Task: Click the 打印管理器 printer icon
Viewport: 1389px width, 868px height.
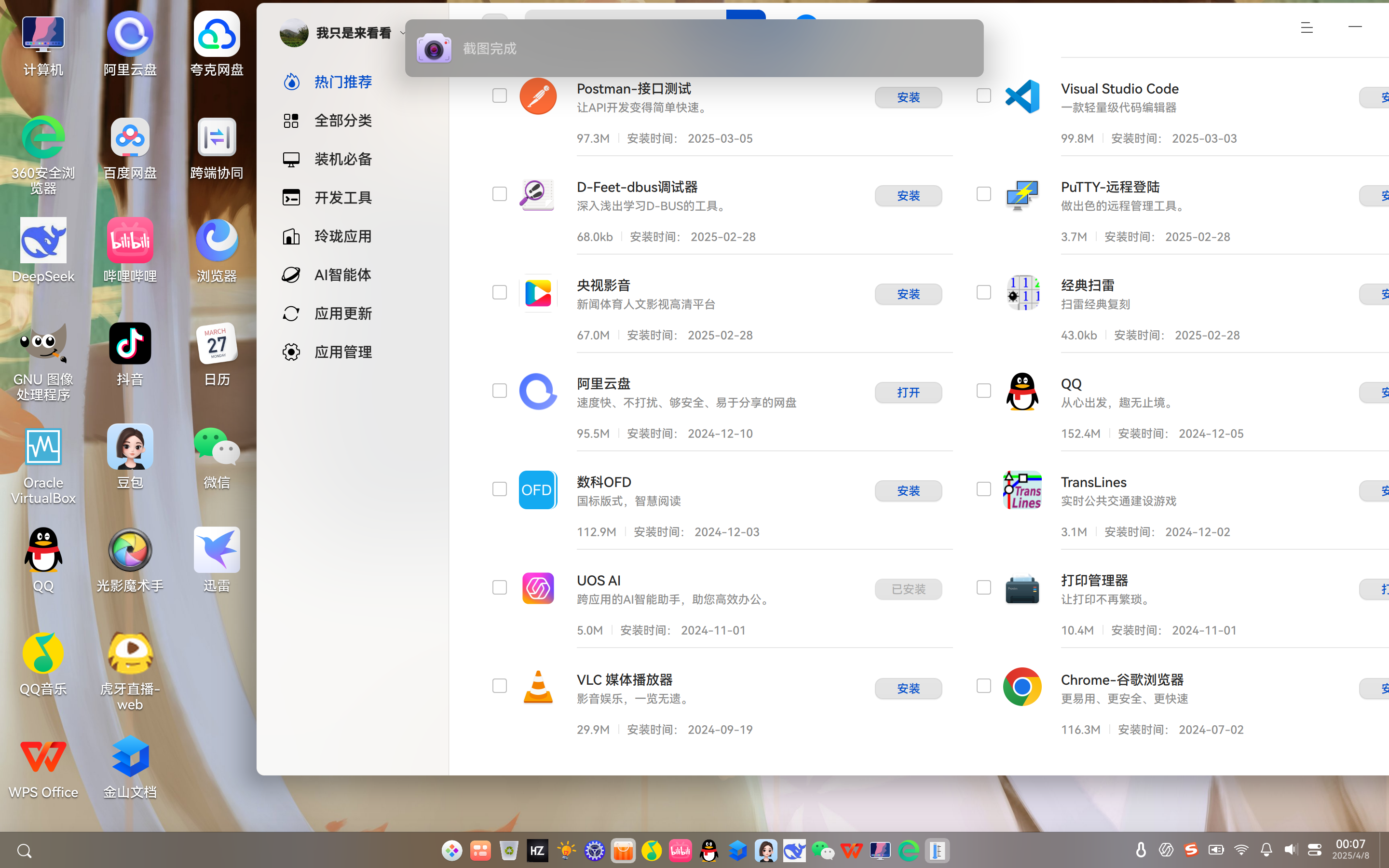Action: point(1022,588)
